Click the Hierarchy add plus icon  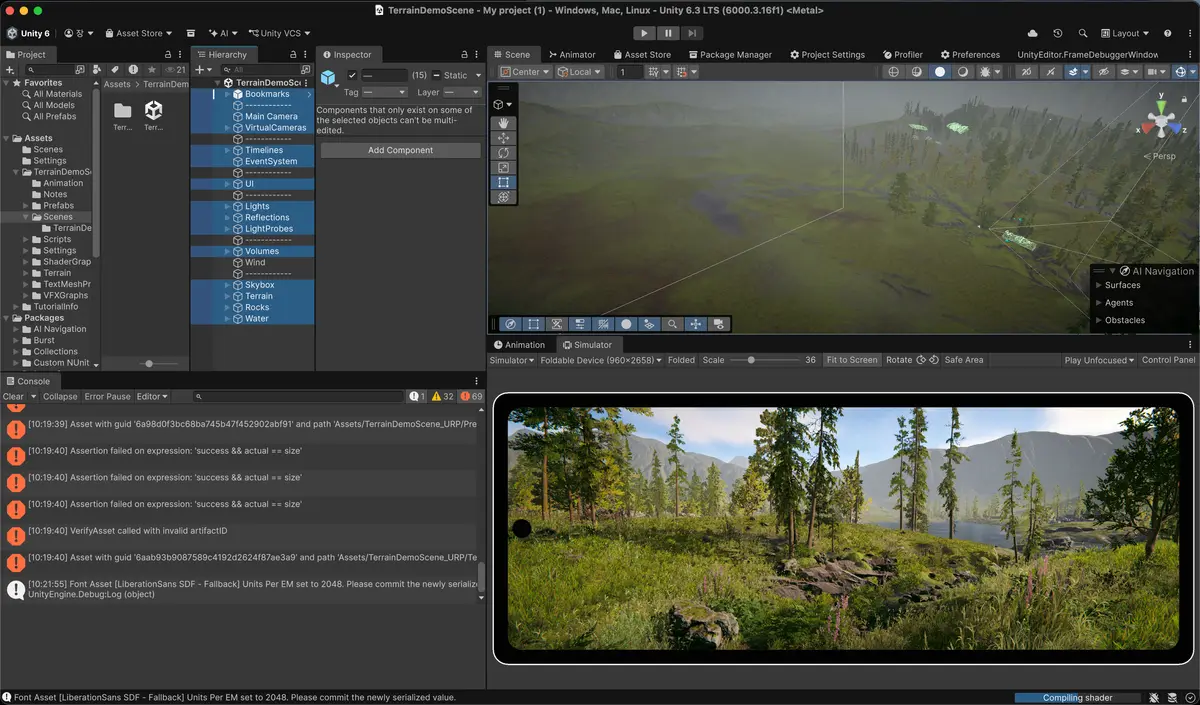pyautogui.click(x=199, y=70)
